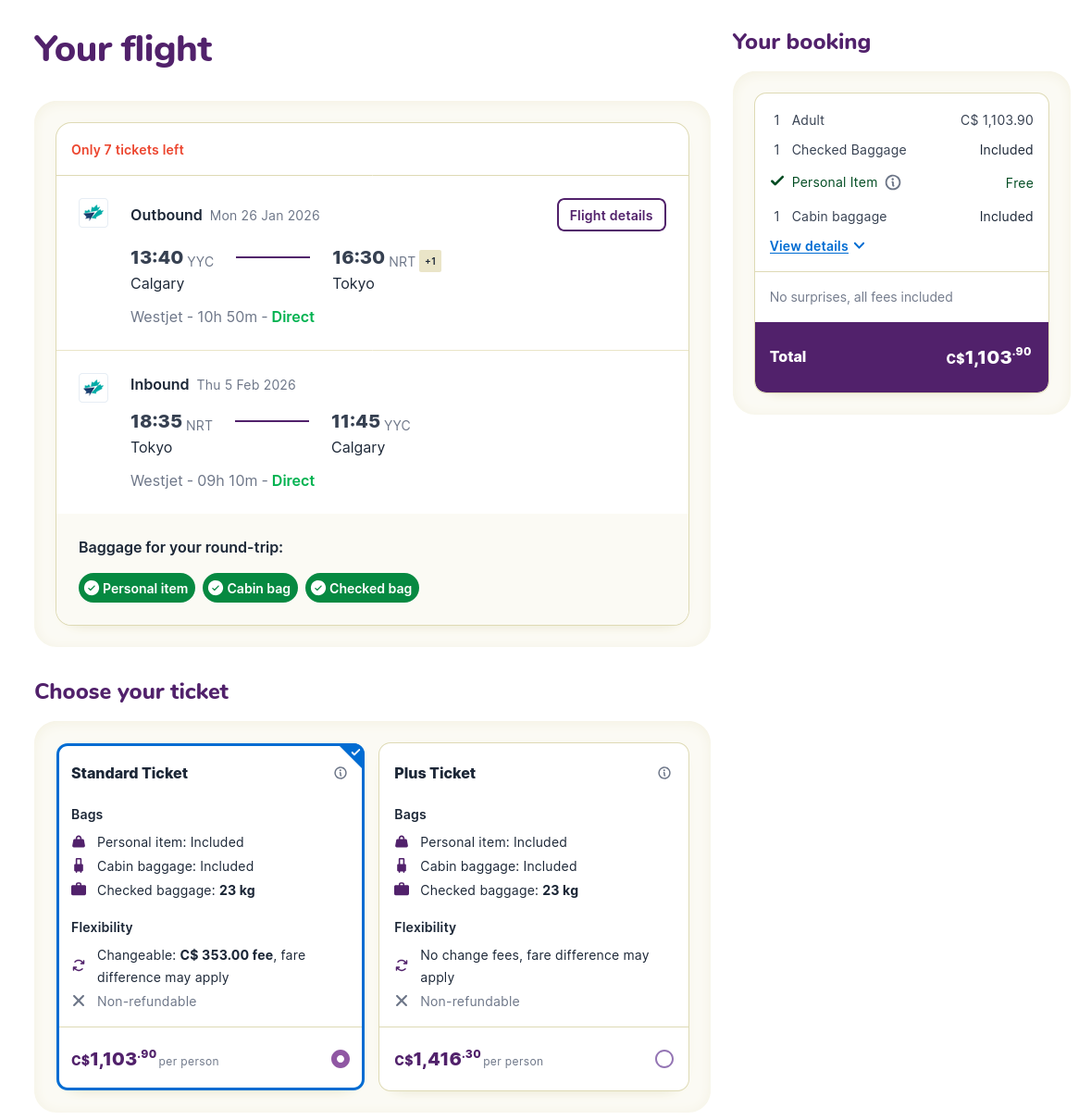This screenshot has width=1091, height=1120.
Task: Select the Standard Ticket radio button
Action: click(x=341, y=1058)
